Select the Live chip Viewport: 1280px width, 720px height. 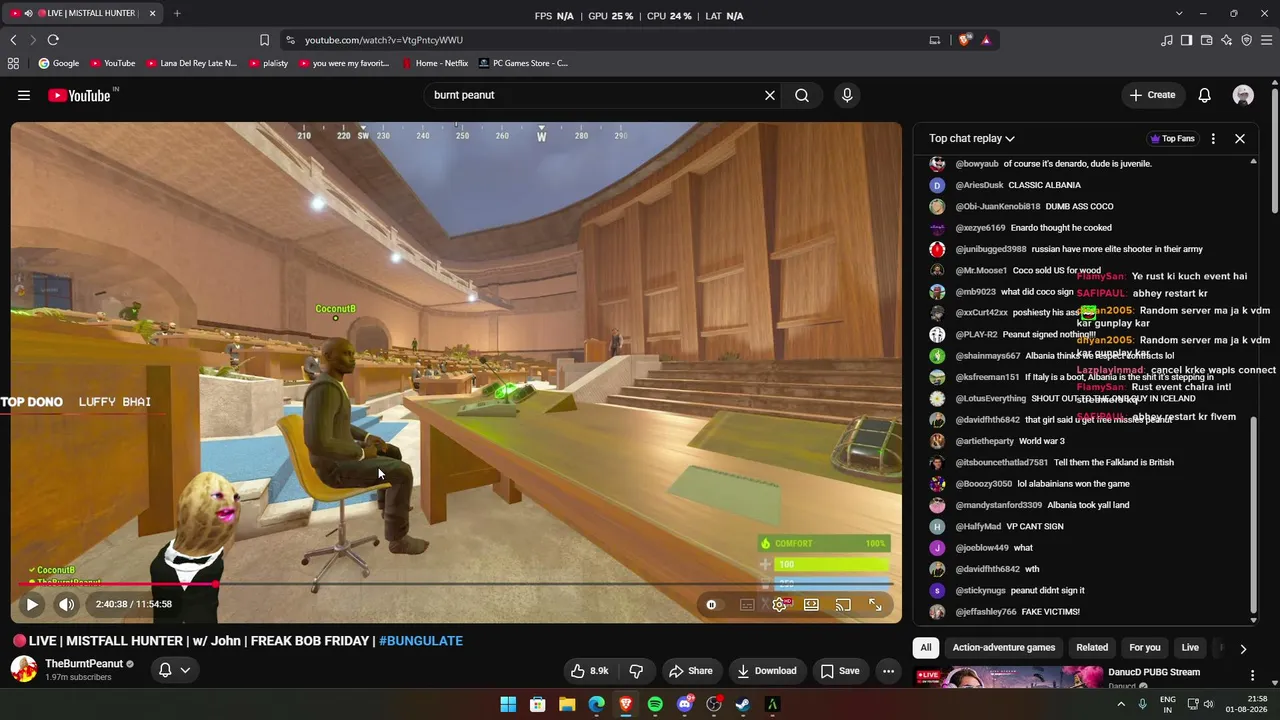point(1190,648)
